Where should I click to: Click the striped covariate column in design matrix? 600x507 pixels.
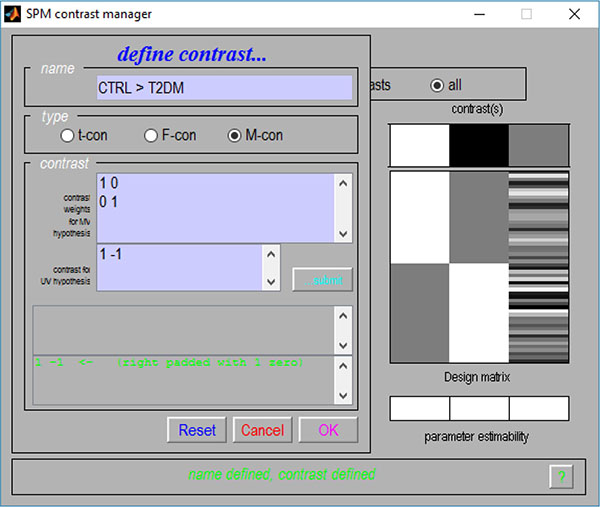[539, 267]
